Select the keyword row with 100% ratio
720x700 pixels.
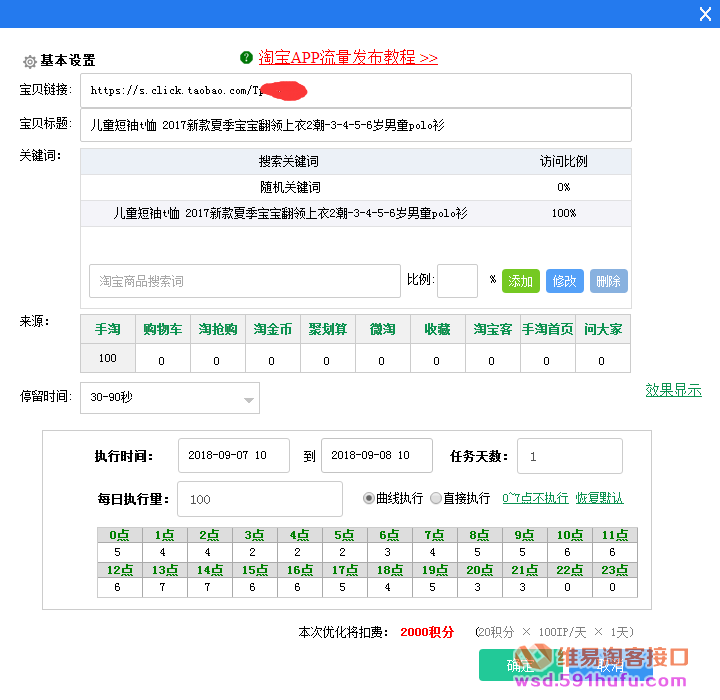click(356, 213)
